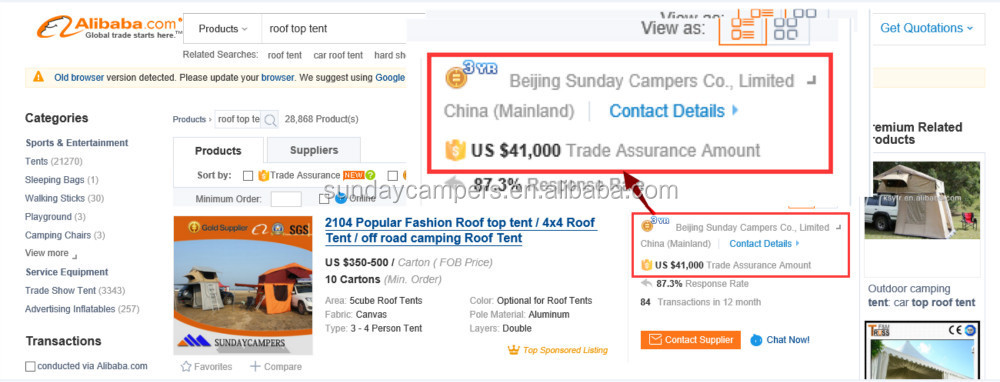The width and height of the screenshot is (1000, 382).
Task: Switch to list view icon
Action: (x=742, y=29)
